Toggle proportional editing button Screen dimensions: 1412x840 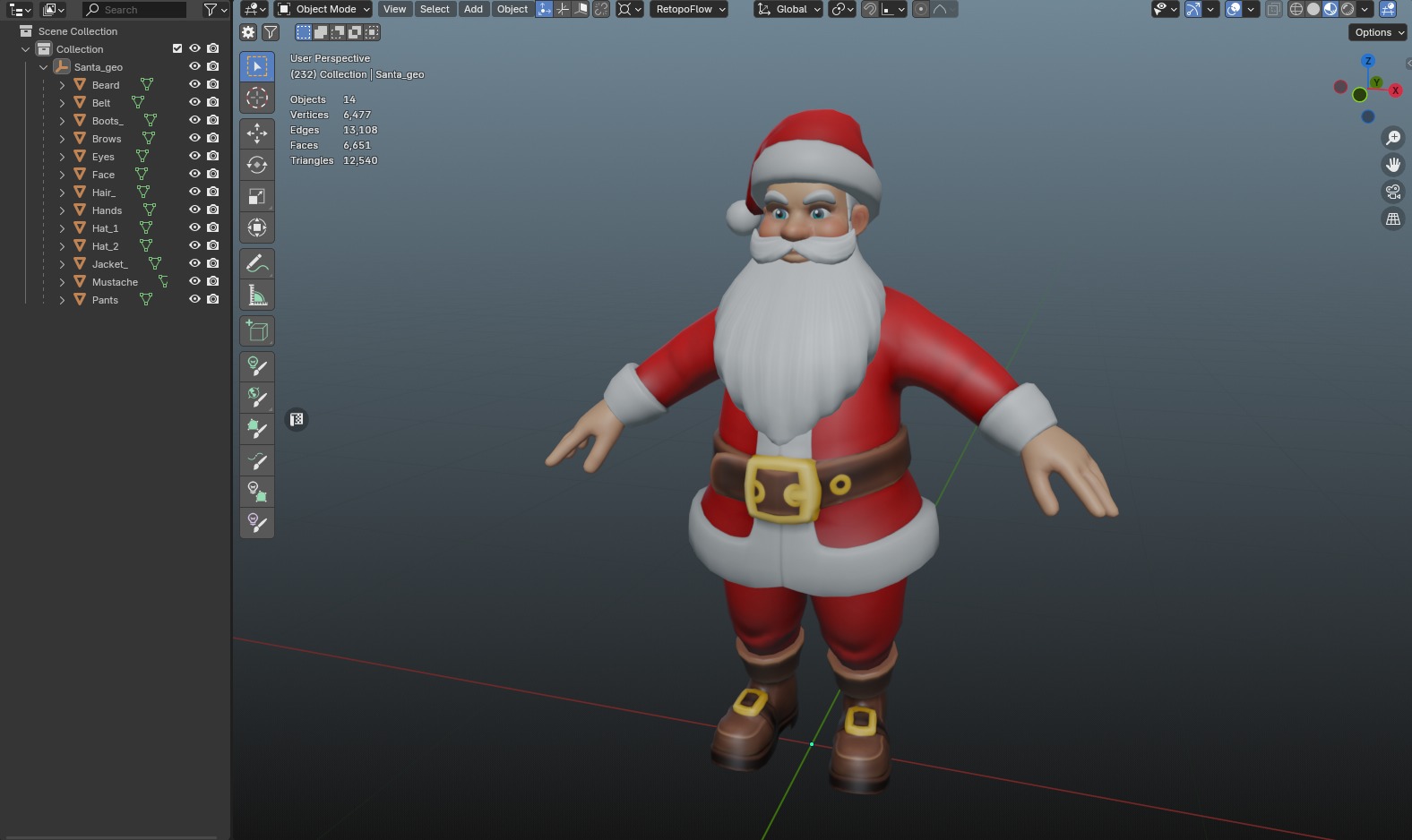point(920,9)
